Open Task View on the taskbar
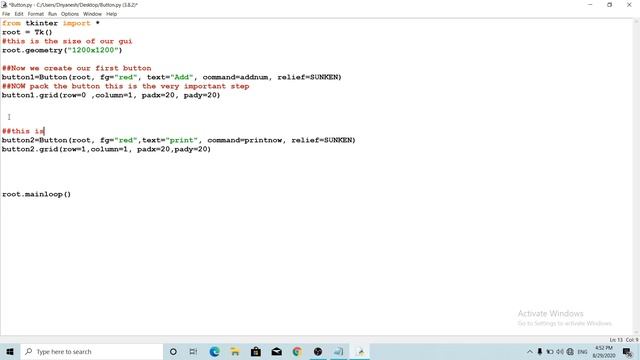 click(x=193, y=351)
